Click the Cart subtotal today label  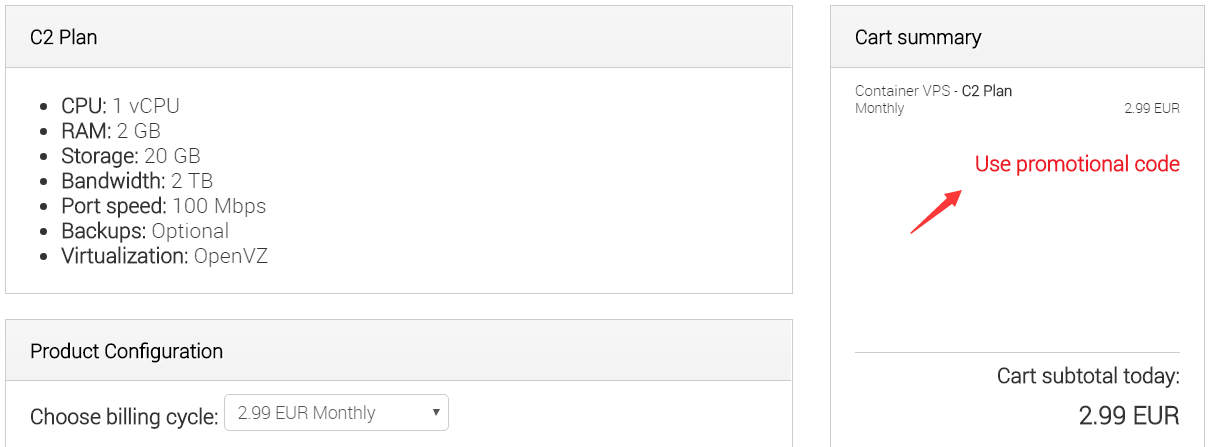pyautogui.click(x=1088, y=377)
